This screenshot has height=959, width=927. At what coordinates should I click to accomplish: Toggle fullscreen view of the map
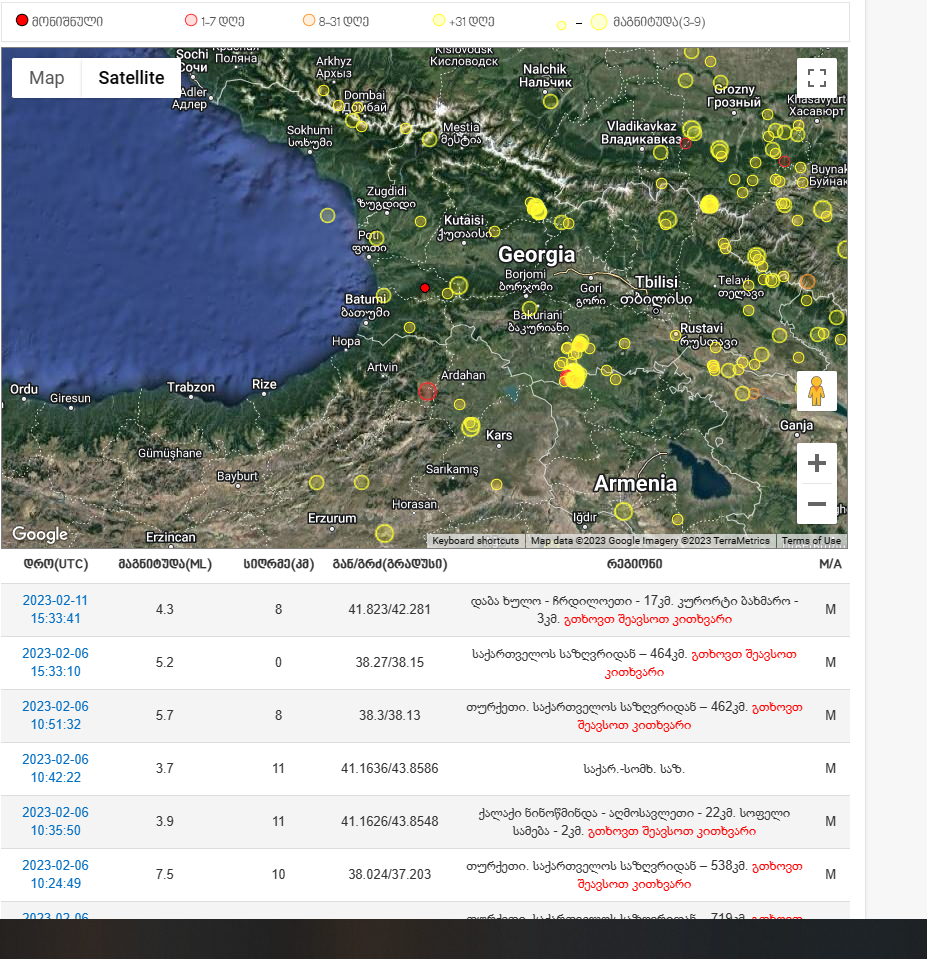coord(816,79)
